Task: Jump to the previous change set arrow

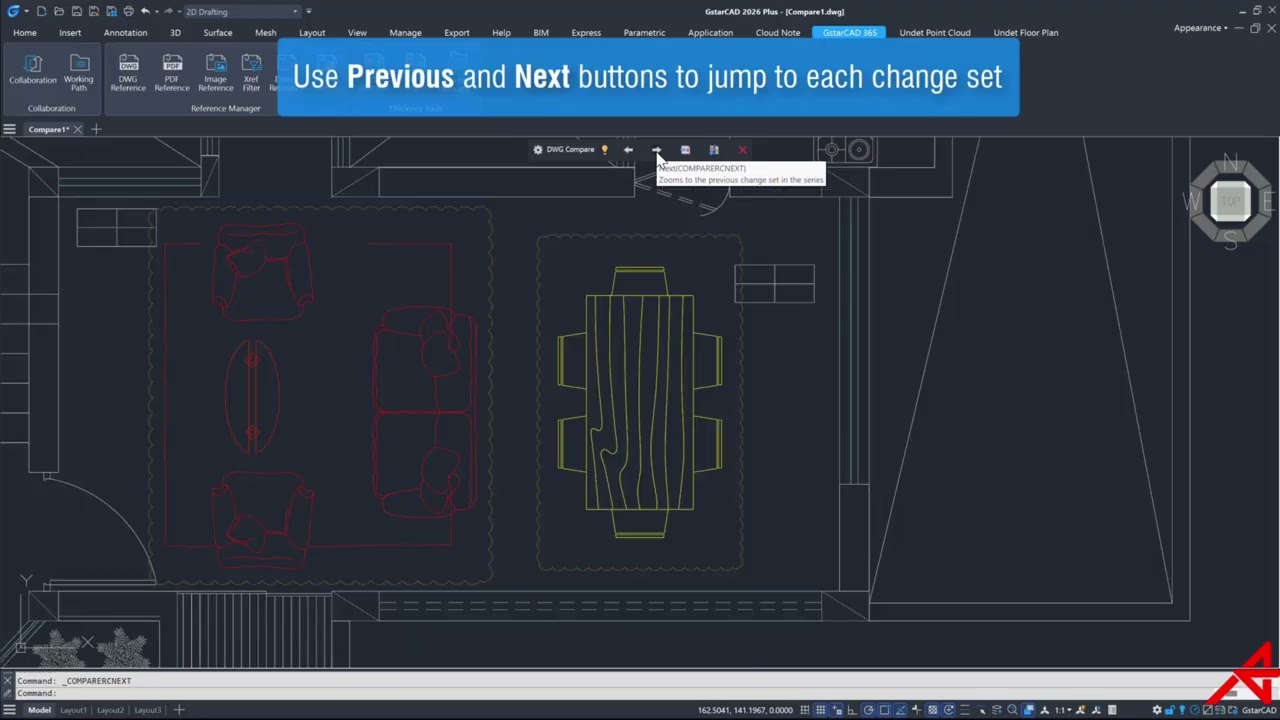Action: [628, 150]
